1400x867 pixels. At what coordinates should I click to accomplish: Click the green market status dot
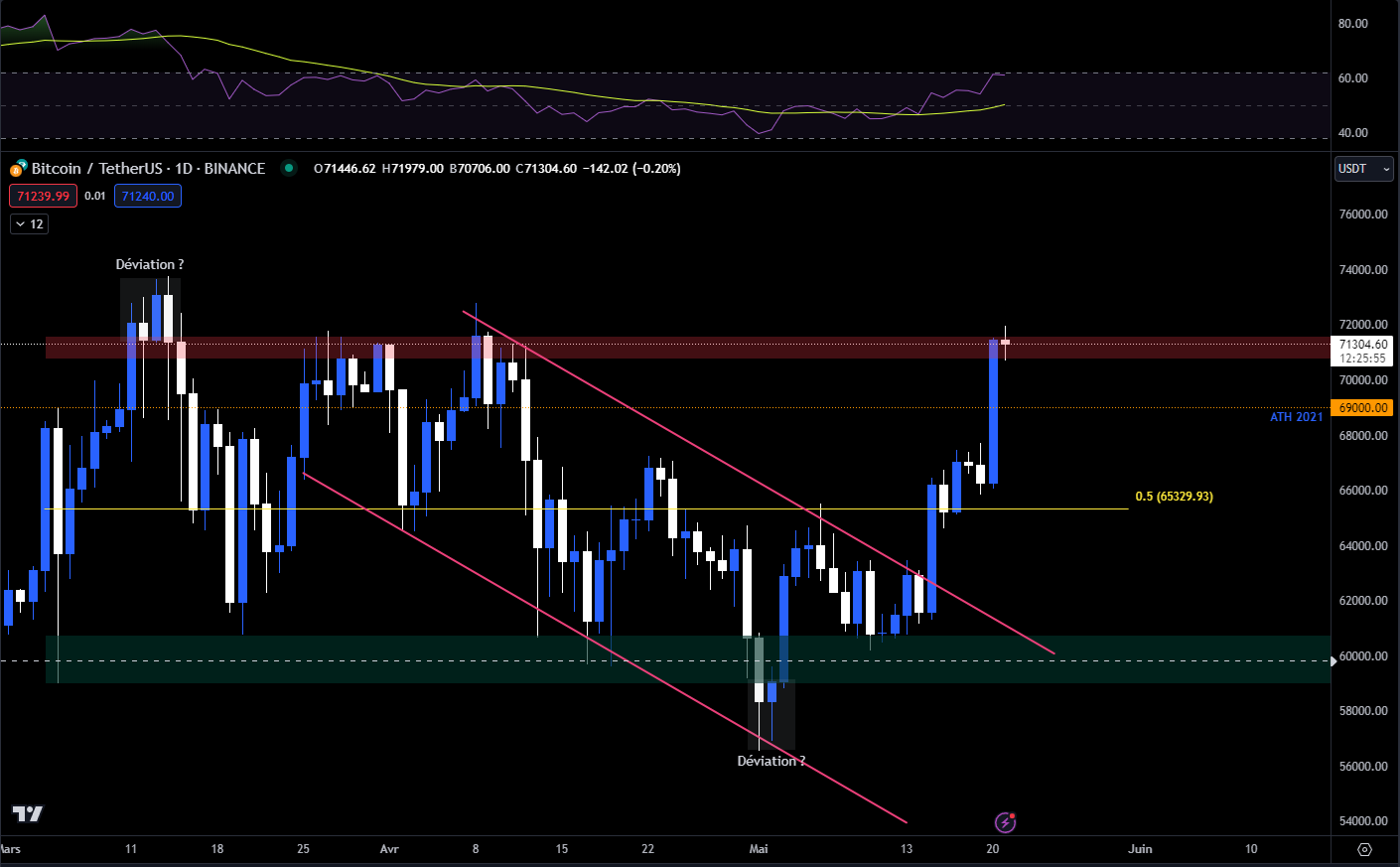pos(288,169)
